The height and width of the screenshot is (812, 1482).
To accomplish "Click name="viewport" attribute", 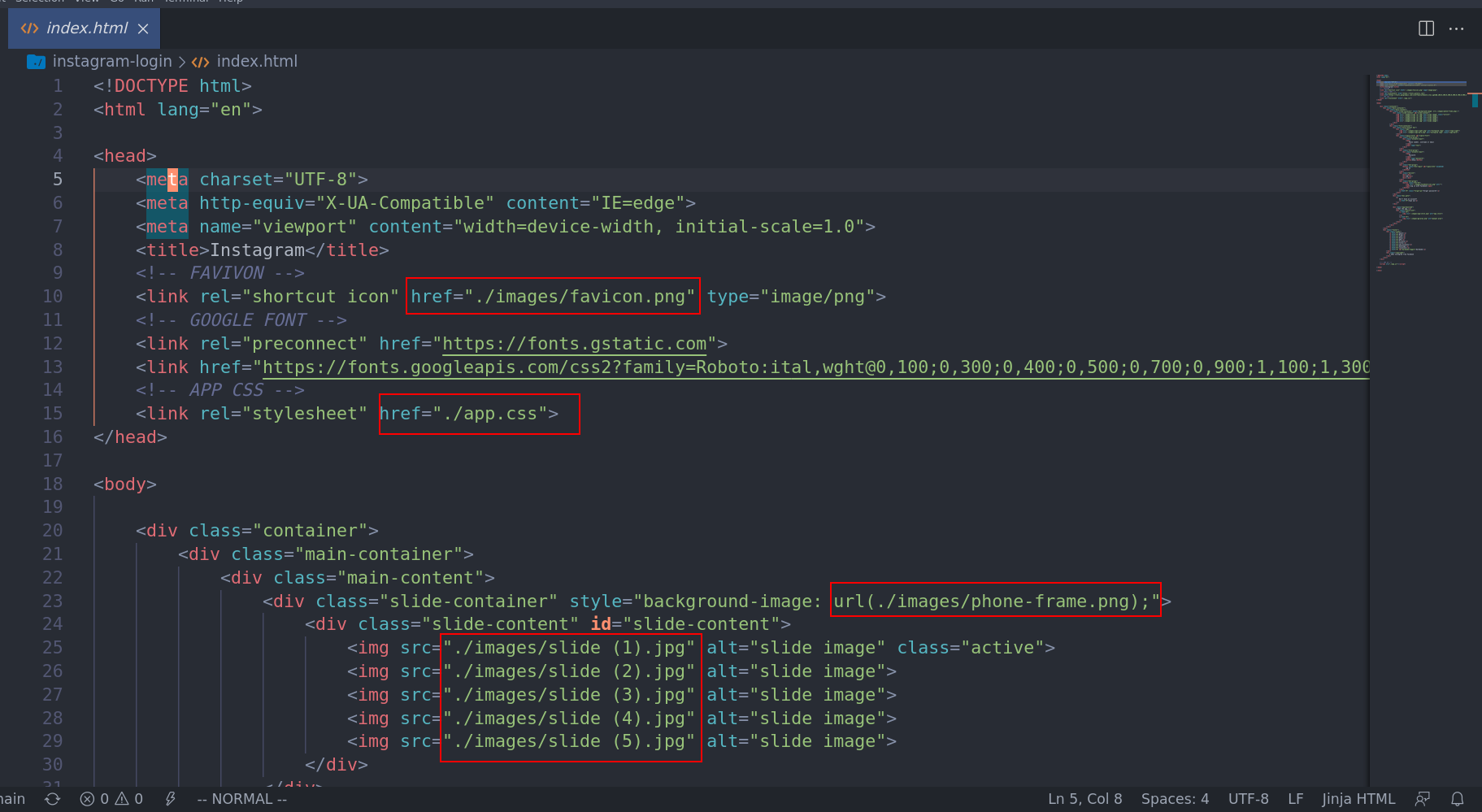I will click(x=279, y=227).
